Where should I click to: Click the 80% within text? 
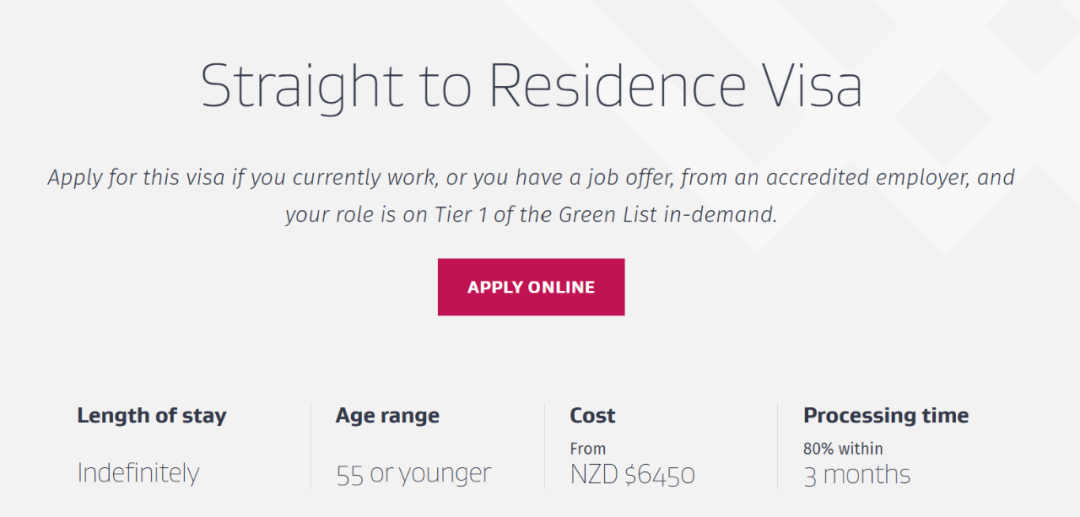(843, 448)
